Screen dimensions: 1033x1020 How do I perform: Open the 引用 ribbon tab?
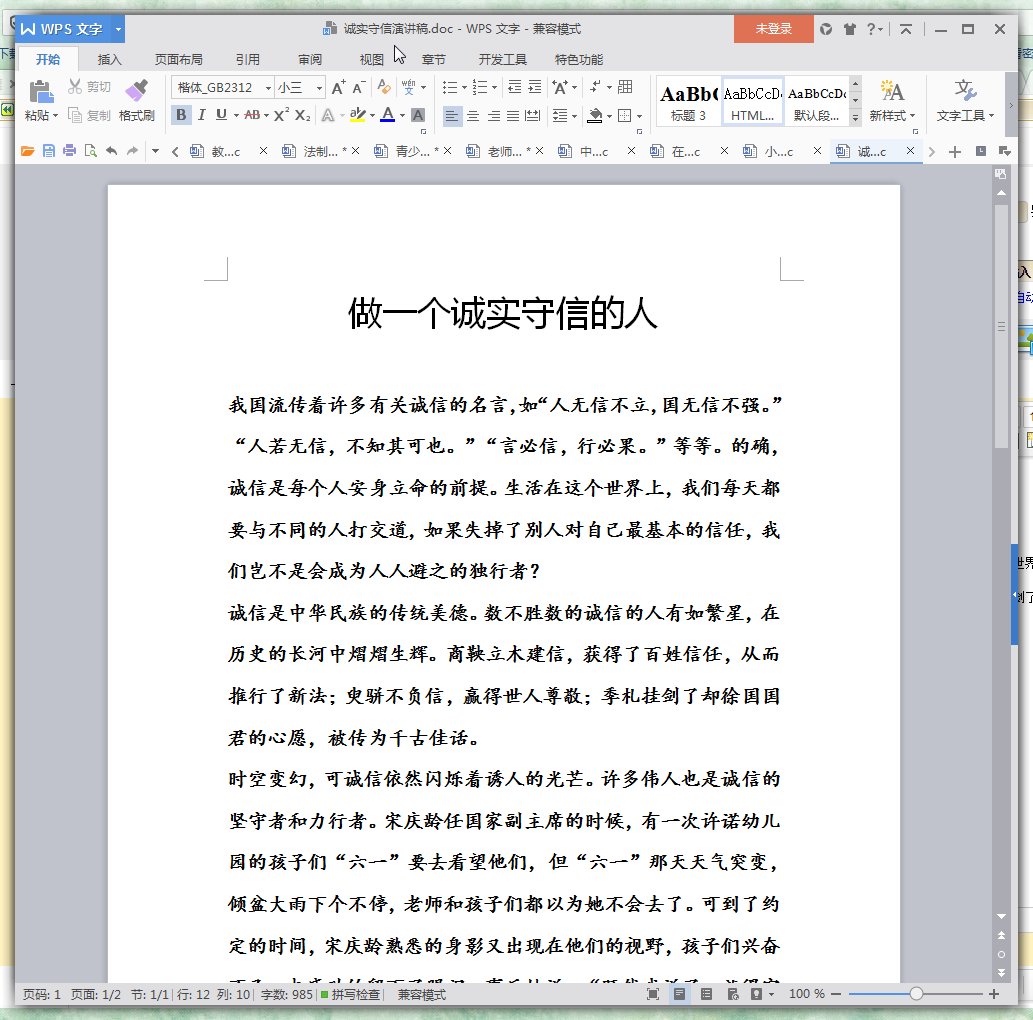pyautogui.click(x=248, y=60)
